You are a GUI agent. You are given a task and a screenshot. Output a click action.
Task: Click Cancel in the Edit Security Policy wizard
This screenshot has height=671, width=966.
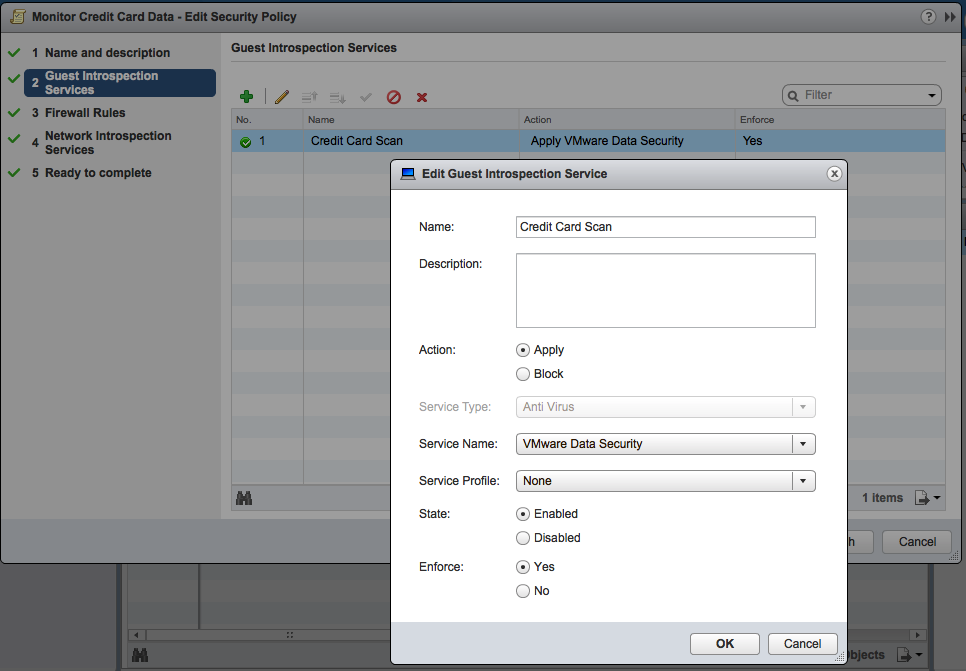917,542
